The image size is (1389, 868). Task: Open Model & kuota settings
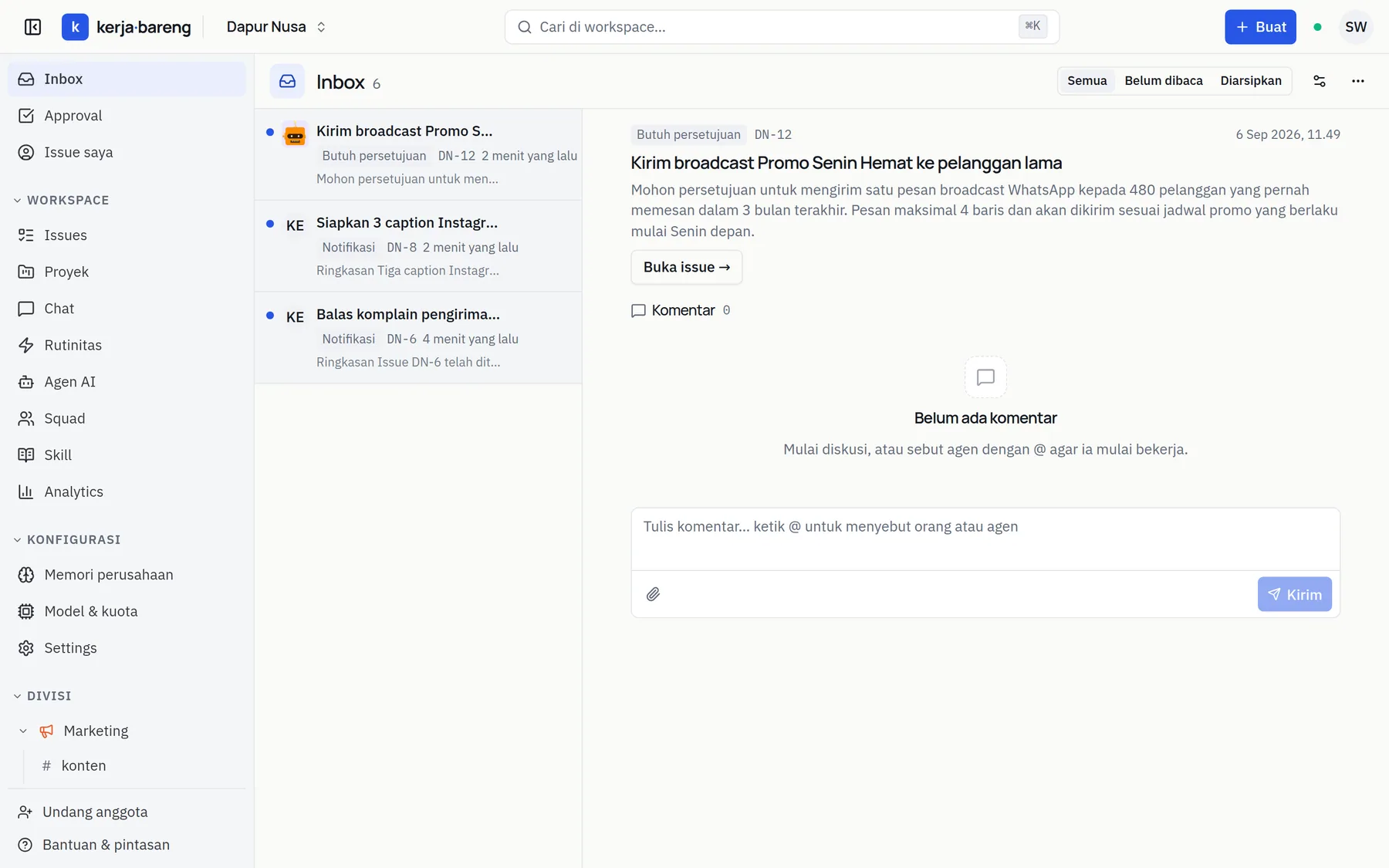tap(127, 611)
